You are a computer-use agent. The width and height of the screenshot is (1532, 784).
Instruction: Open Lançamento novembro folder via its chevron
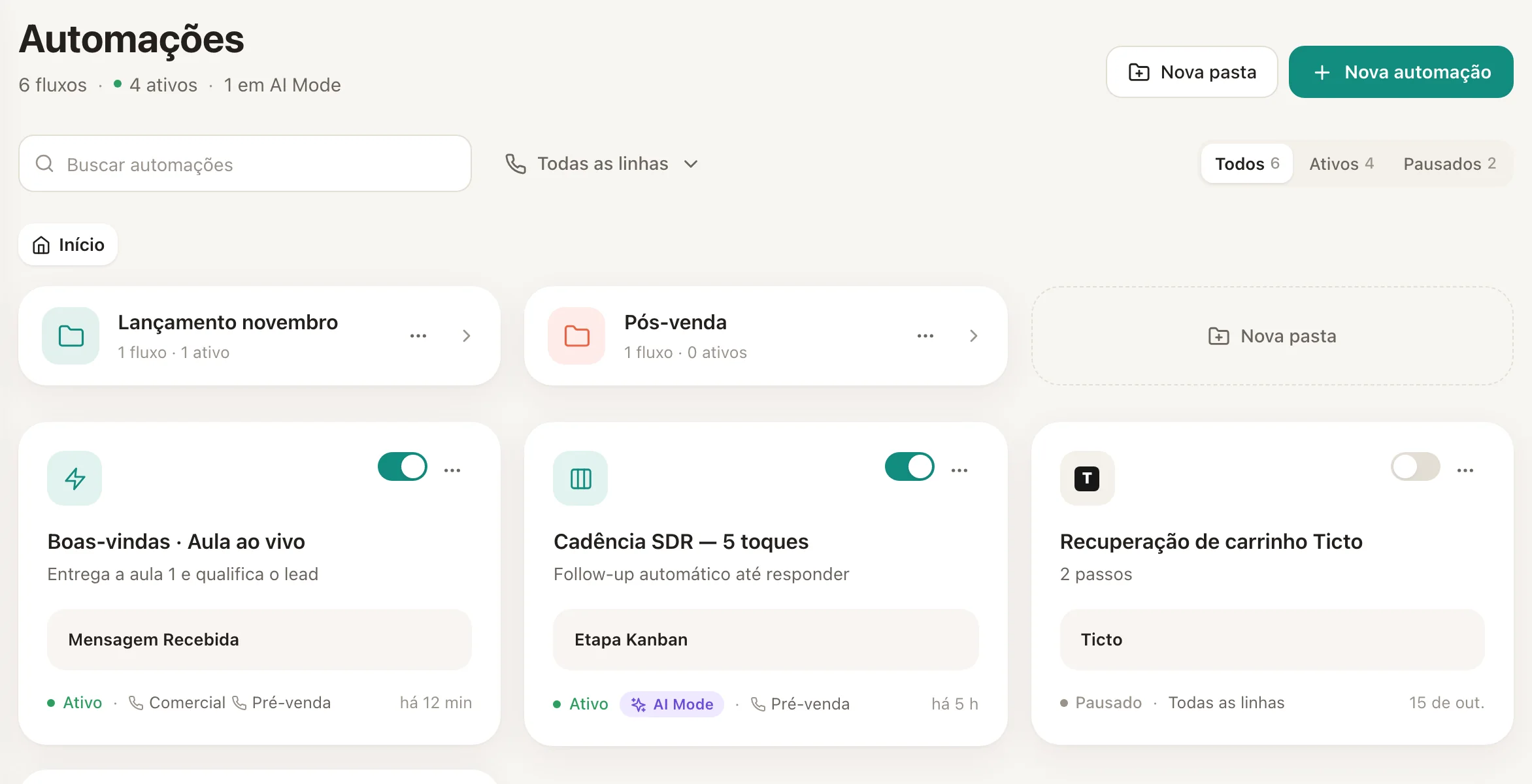click(x=466, y=336)
